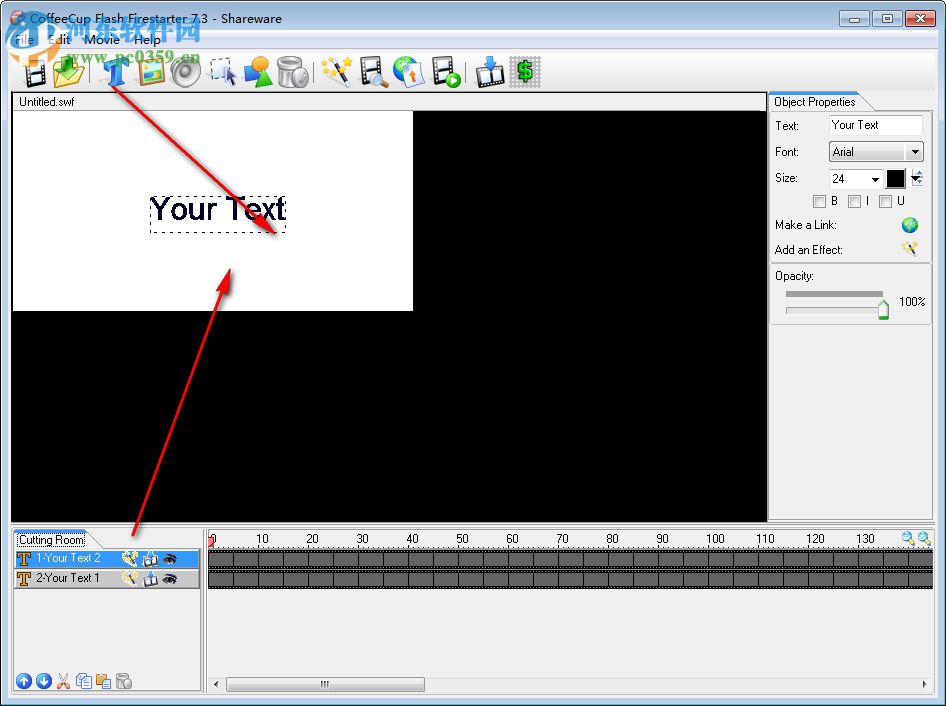Click effect wand on 1-Your Text 2 layer
The width and height of the screenshot is (946, 706).
tap(130, 559)
